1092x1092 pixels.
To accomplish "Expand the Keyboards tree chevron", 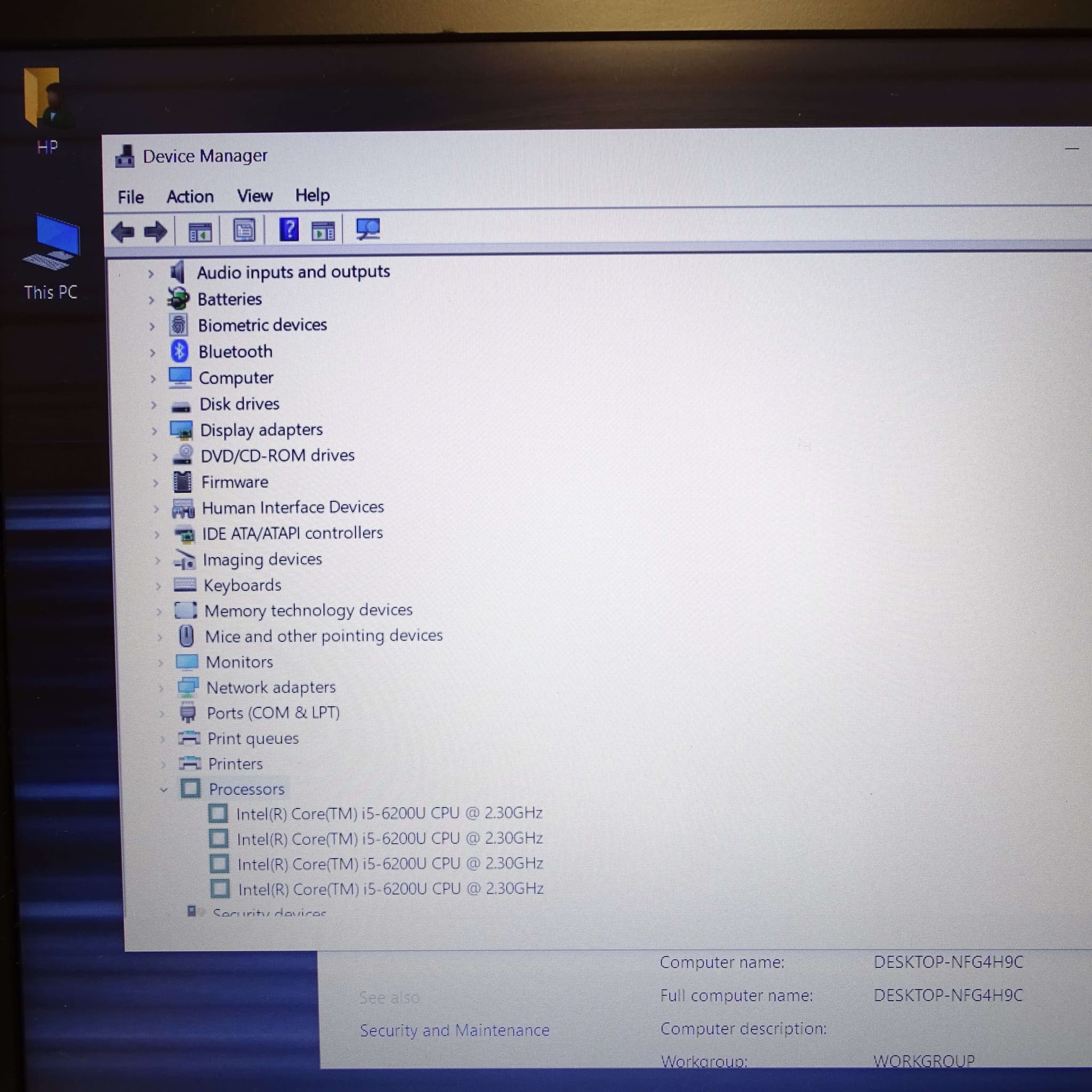I will [x=158, y=586].
